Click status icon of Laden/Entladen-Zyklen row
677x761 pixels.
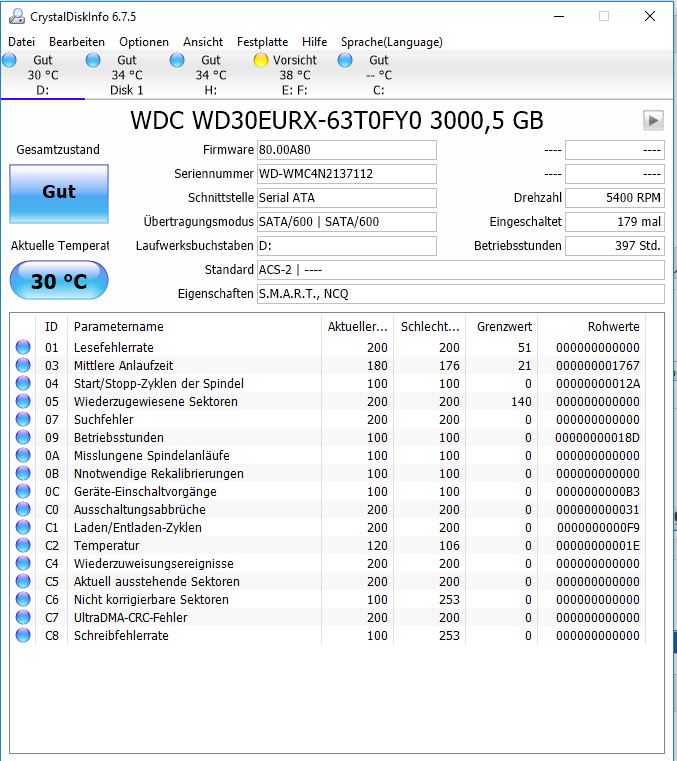(x=23, y=527)
